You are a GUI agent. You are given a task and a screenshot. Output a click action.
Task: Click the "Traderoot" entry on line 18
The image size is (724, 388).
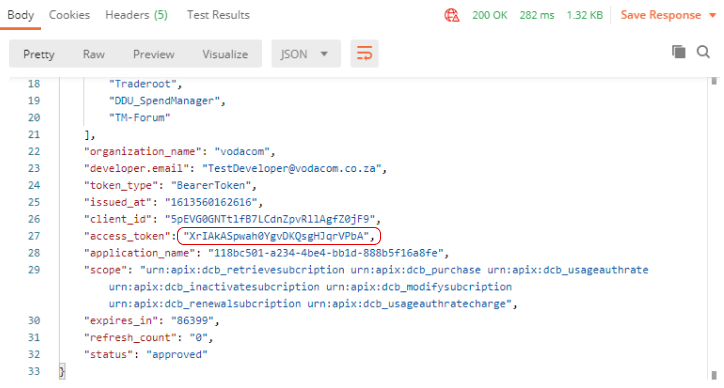tap(143, 84)
